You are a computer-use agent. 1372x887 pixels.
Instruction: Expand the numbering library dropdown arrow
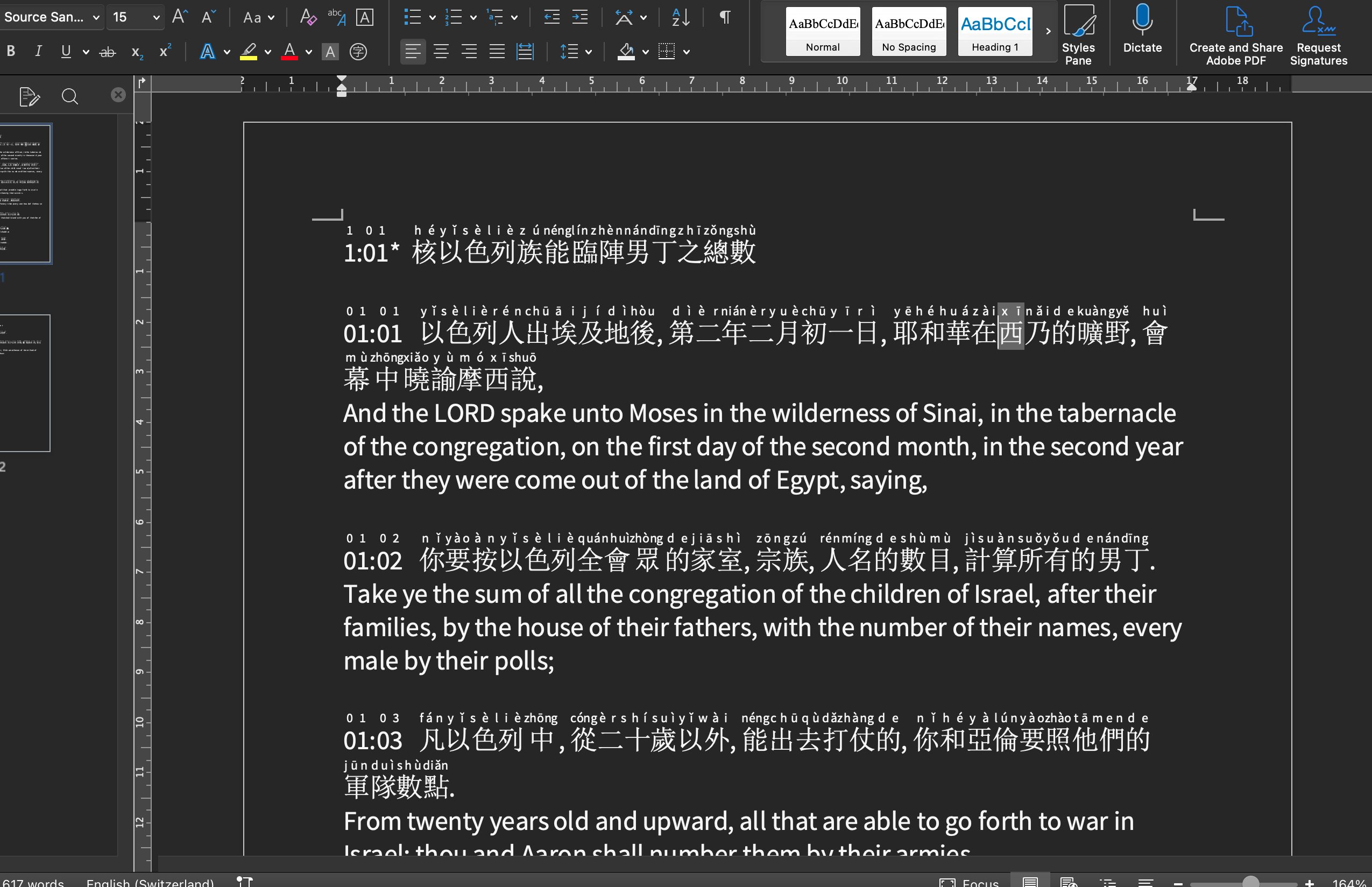click(x=473, y=17)
